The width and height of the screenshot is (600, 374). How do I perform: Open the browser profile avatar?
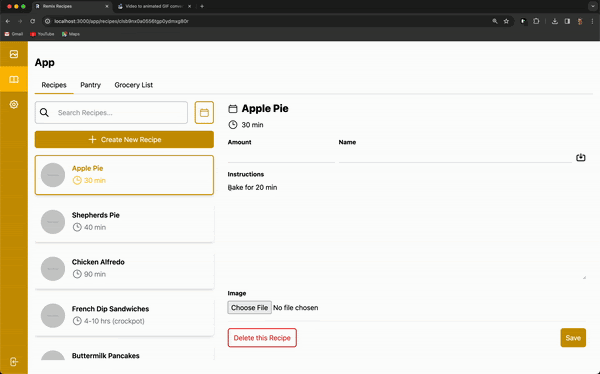[x=580, y=21]
